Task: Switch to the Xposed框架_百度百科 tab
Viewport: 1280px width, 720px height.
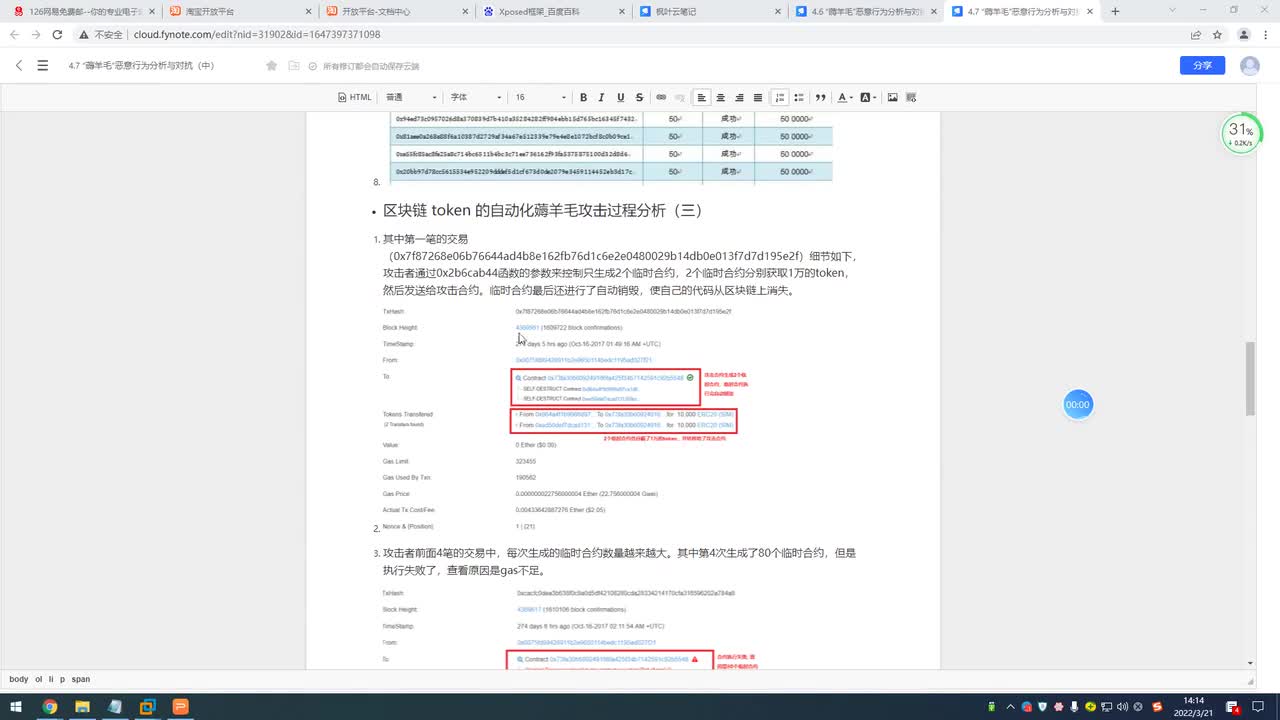Action: (x=554, y=11)
